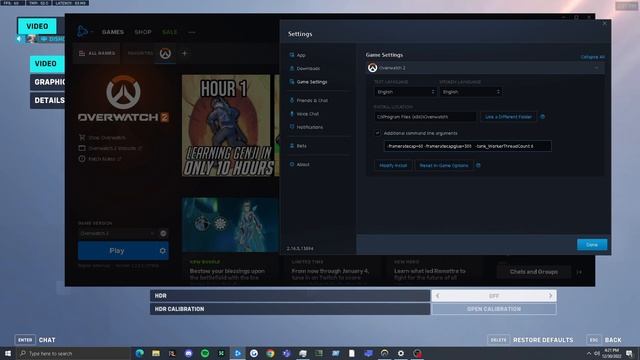Image resolution: width=640 pixels, height=360 pixels.
Task: Select Game Settings in Settings sidebar
Action: pos(309,82)
